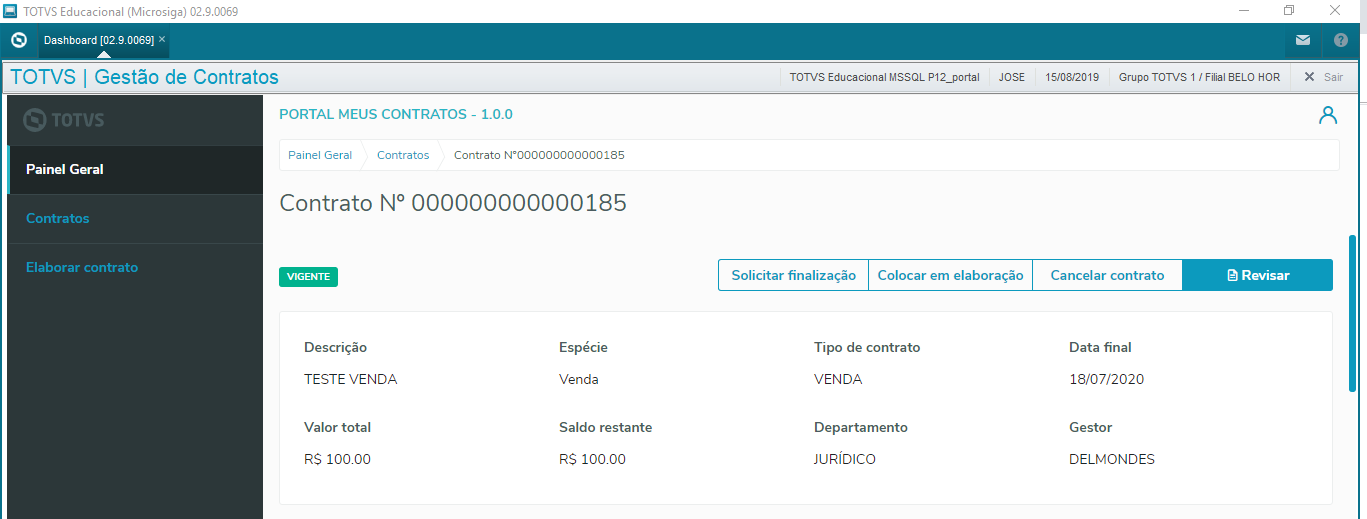The width and height of the screenshot is (1367, 519).
Task: Open the user profile icon
Action: (1328, 115)
